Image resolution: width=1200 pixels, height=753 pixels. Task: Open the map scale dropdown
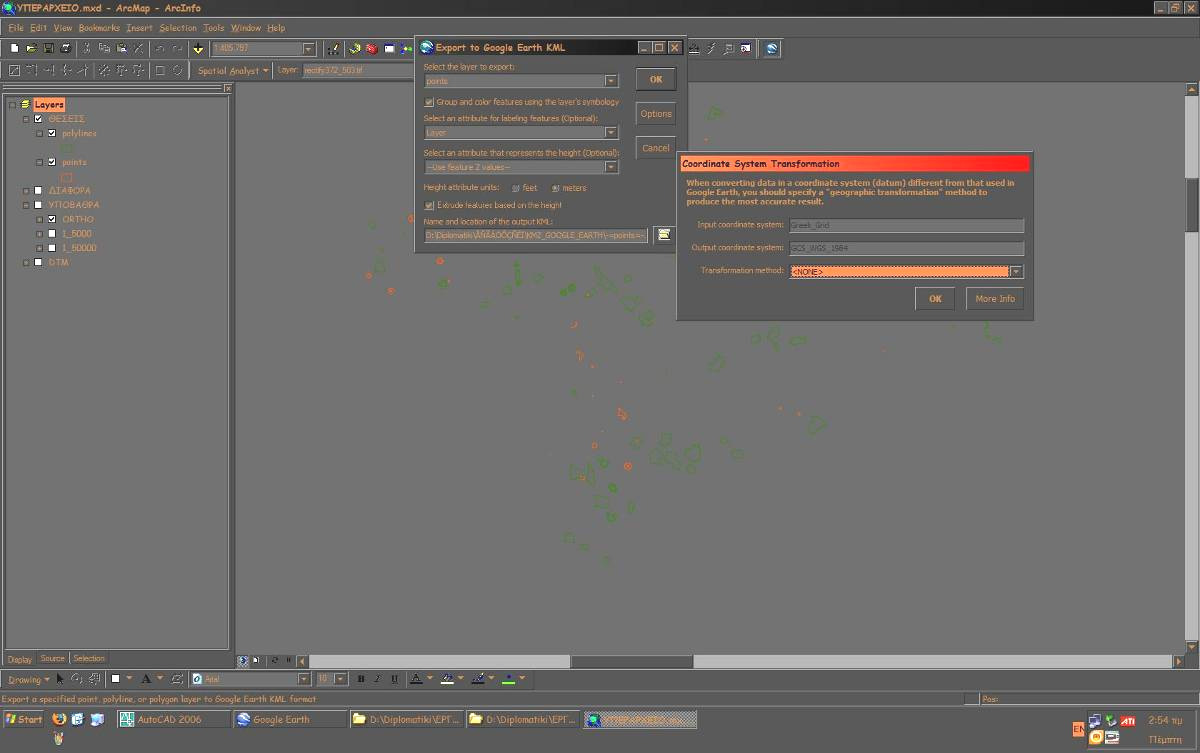pyautogui.click(x=309, y=49)
